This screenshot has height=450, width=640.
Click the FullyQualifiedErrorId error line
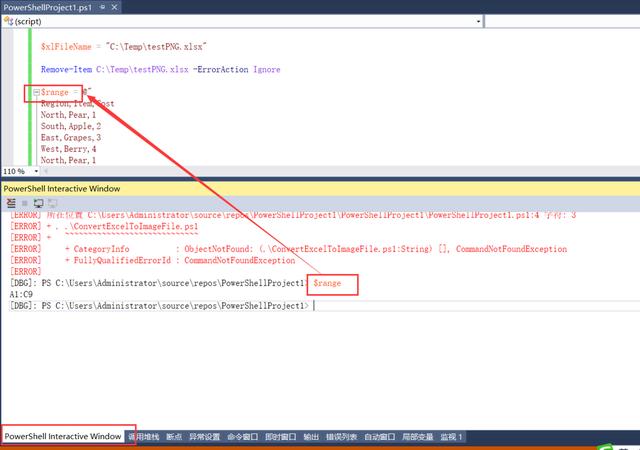[x=153, y=261]
